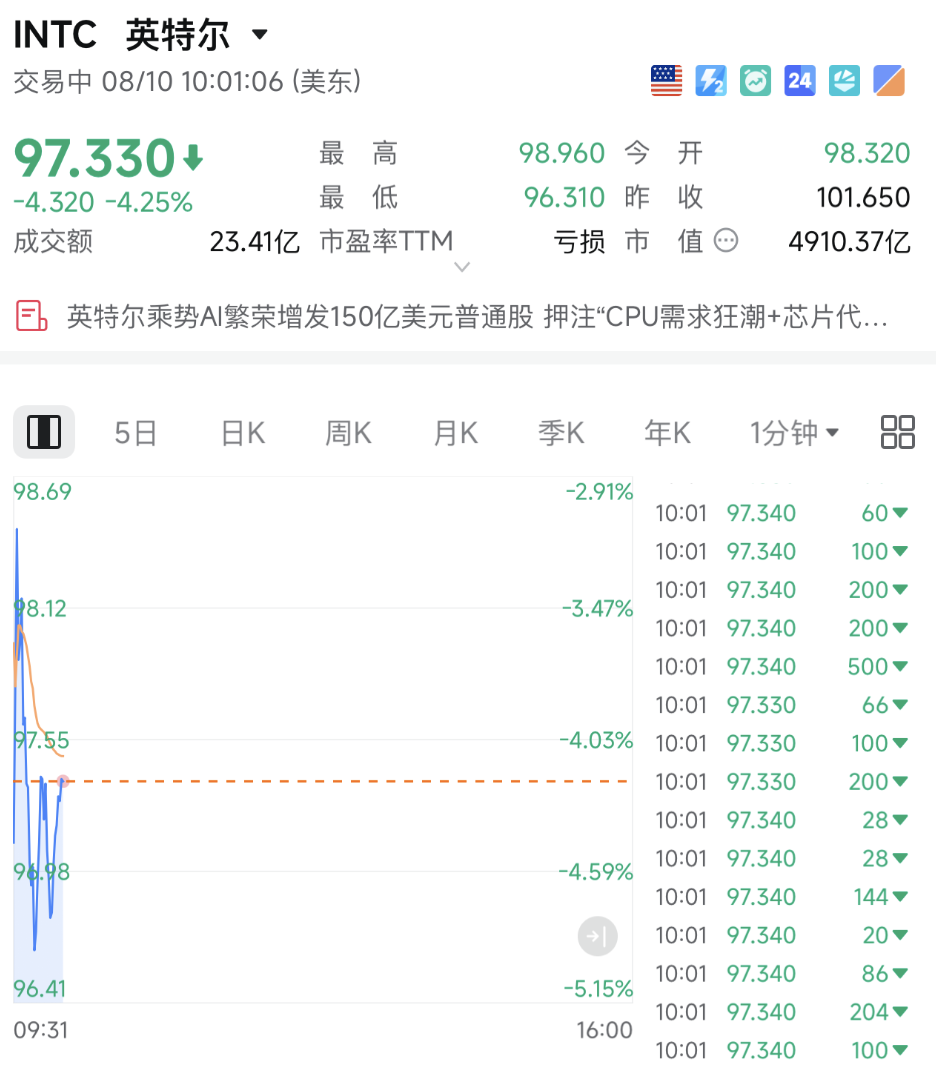This screenshot has height=1072, width=936.
Task: Select the trade row with volume 500
Action: click(781, 667)
